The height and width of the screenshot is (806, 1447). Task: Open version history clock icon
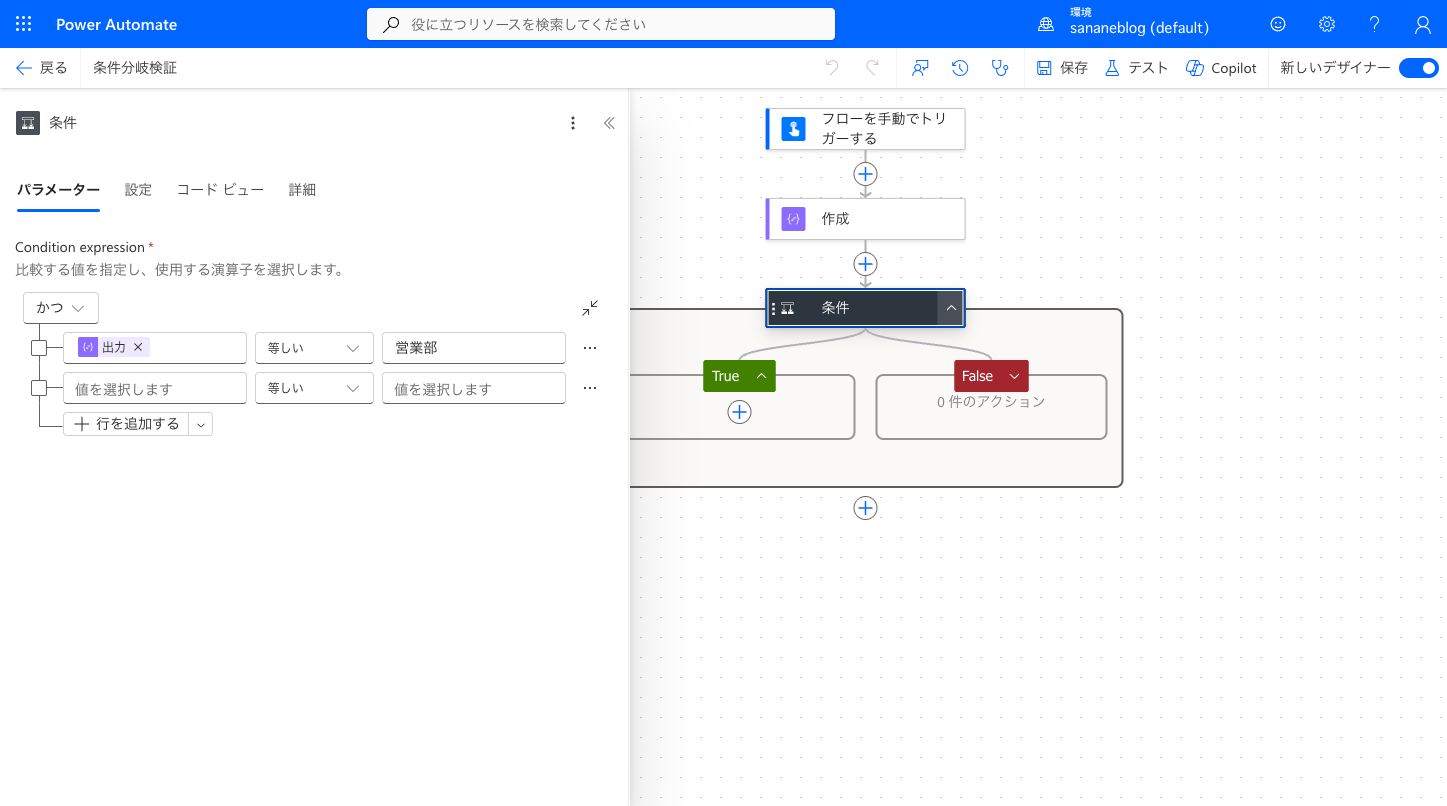click(960, 68)
